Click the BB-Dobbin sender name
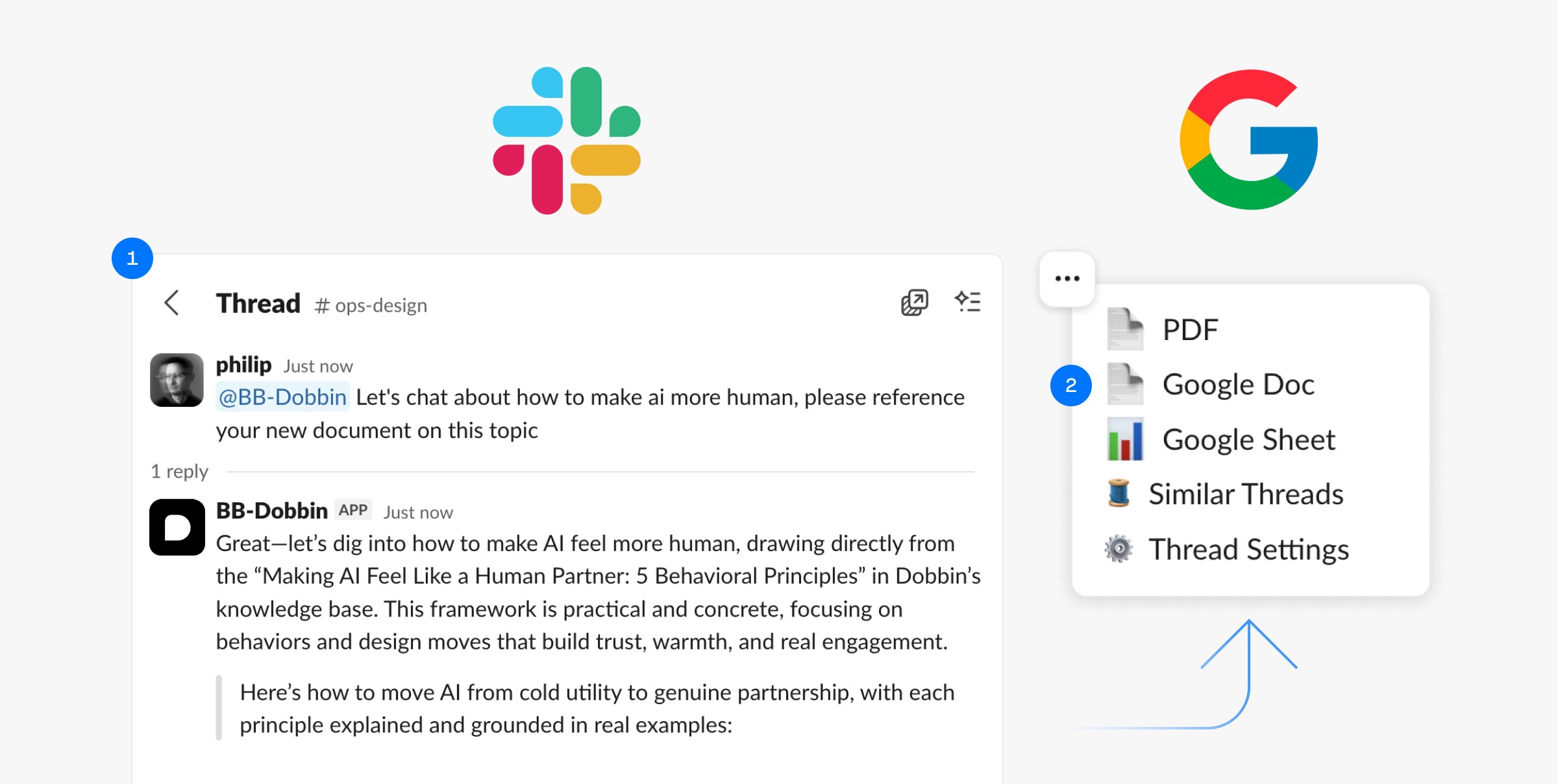 pos(271,511)
